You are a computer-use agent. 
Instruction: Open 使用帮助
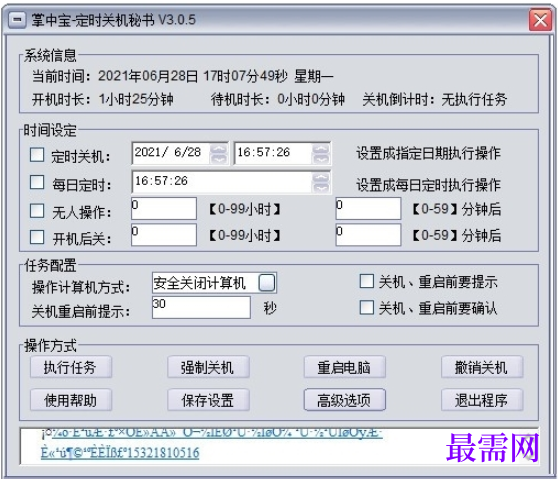click(x=71, y=400)
